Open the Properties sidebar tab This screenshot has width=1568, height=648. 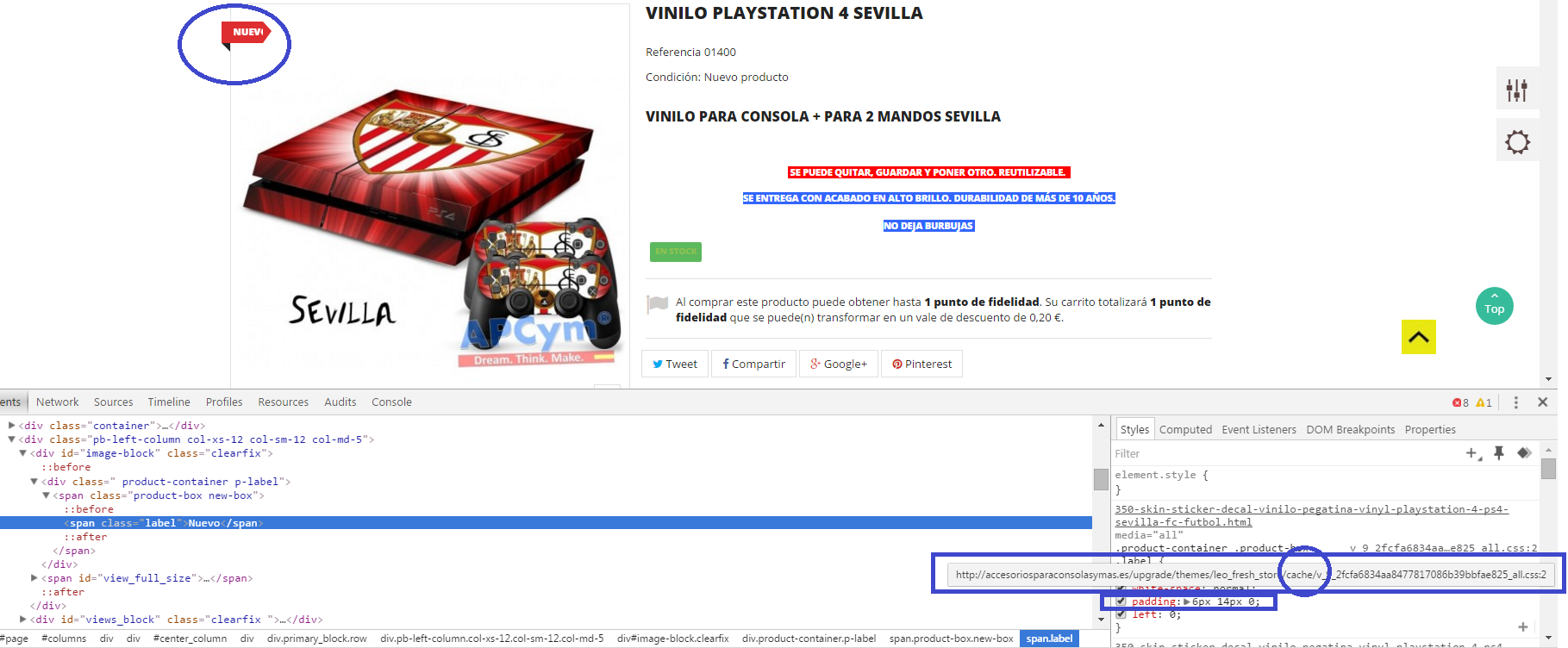(1430, 430)
